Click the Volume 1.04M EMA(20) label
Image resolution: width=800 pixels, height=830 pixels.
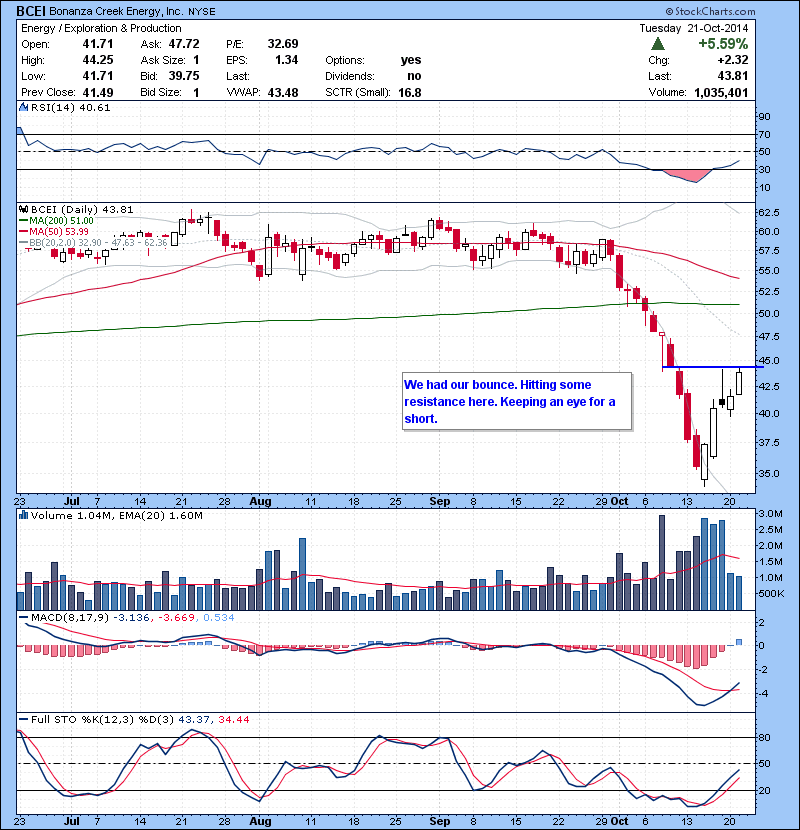pos(116,515)
